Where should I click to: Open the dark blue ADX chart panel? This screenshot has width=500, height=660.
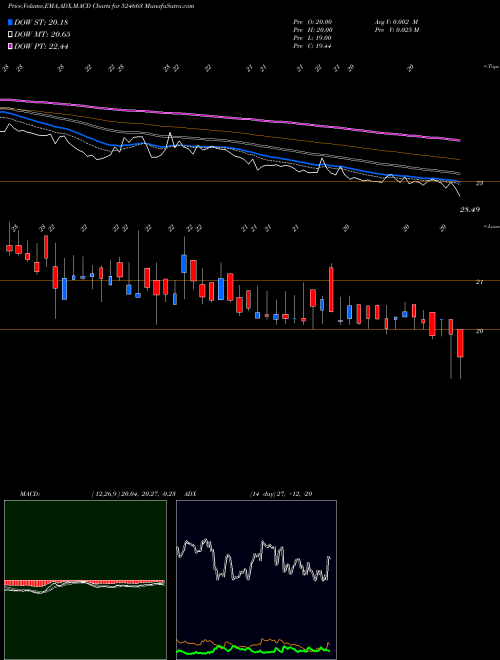(256, 580)
